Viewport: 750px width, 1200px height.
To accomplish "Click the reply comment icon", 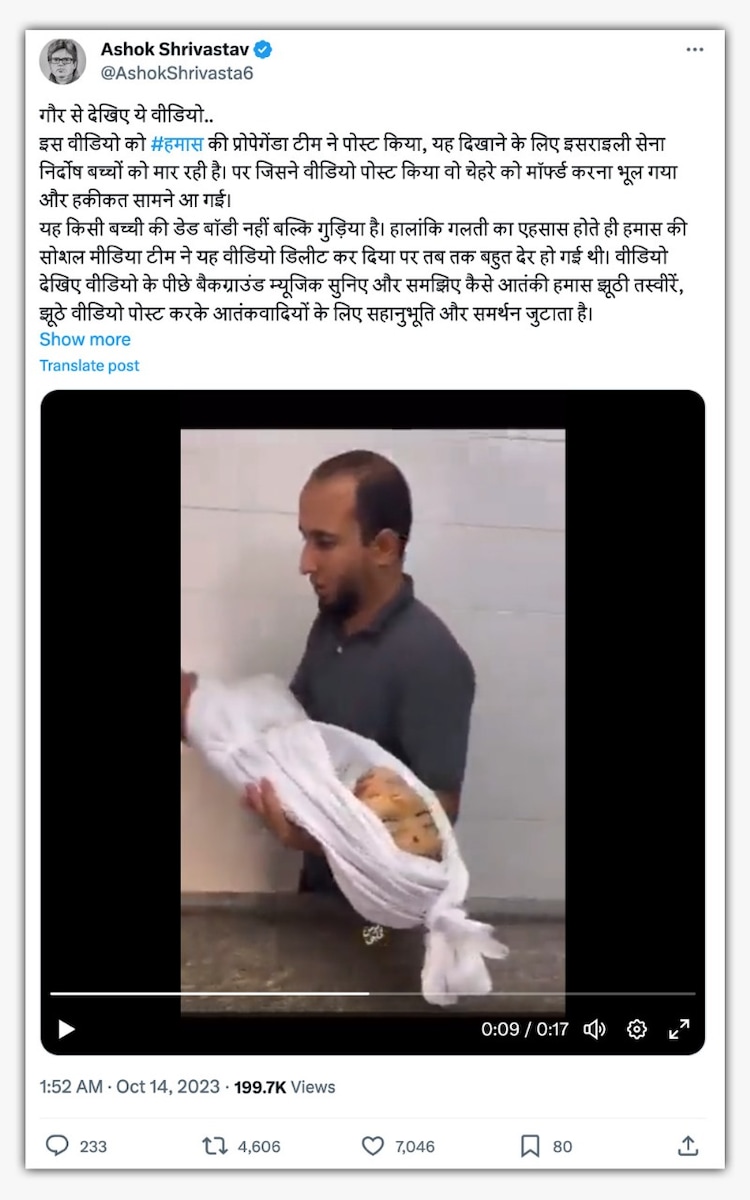I will click(x=59, y=1145).
